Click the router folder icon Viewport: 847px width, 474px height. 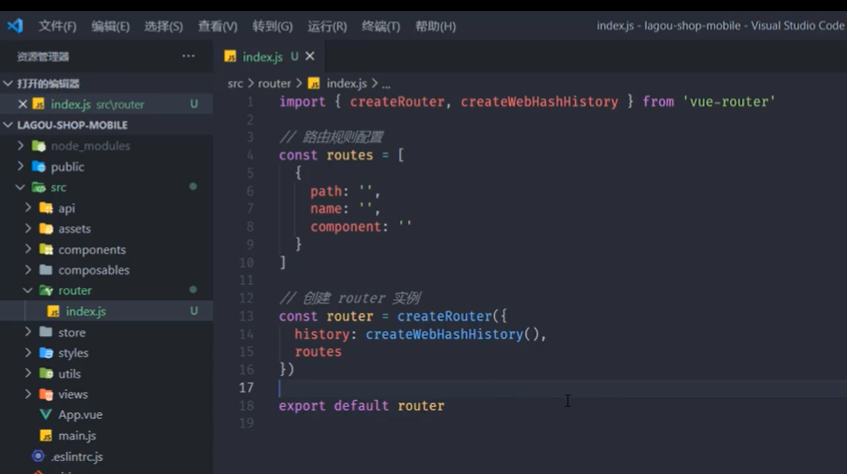46,291
